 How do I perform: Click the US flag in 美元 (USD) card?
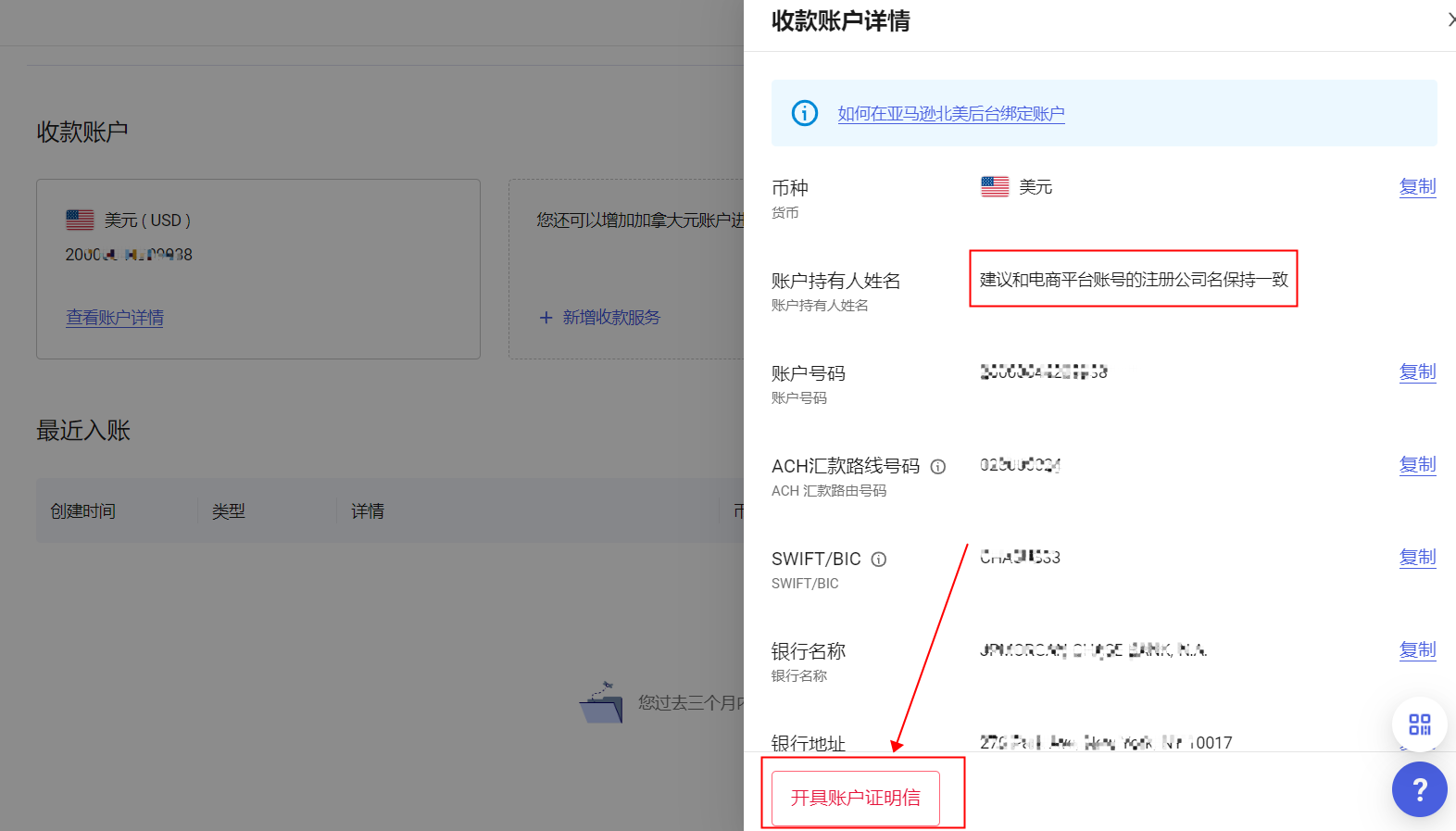(80, 220)
